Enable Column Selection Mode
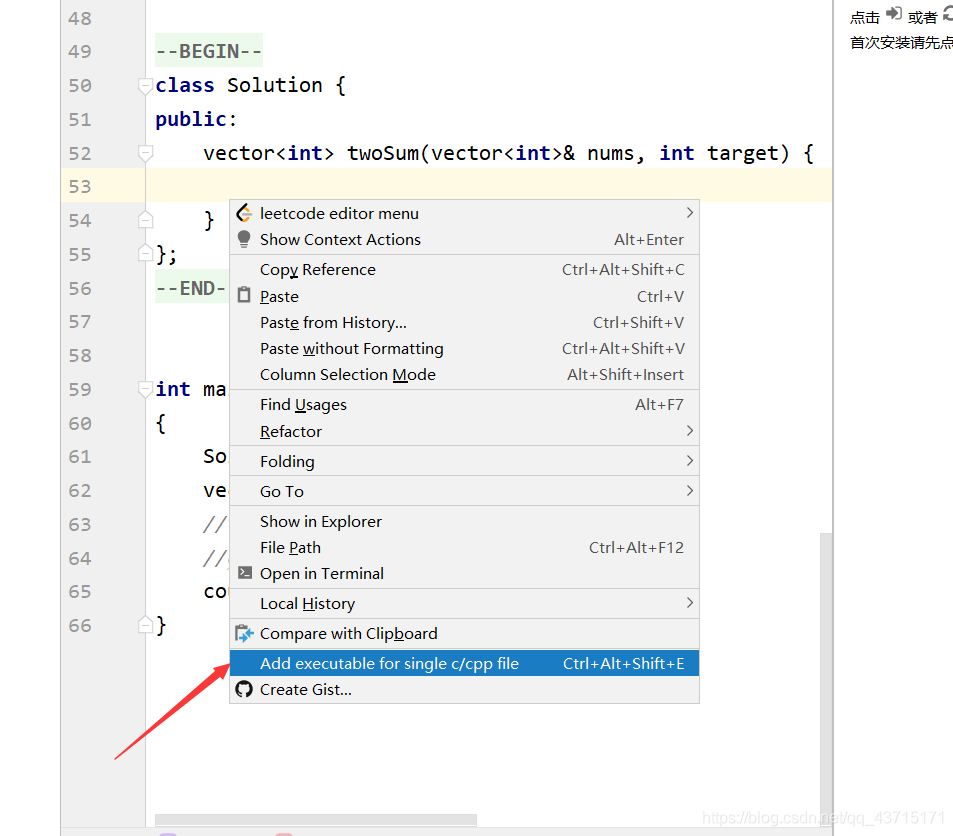 click(464, 375)
